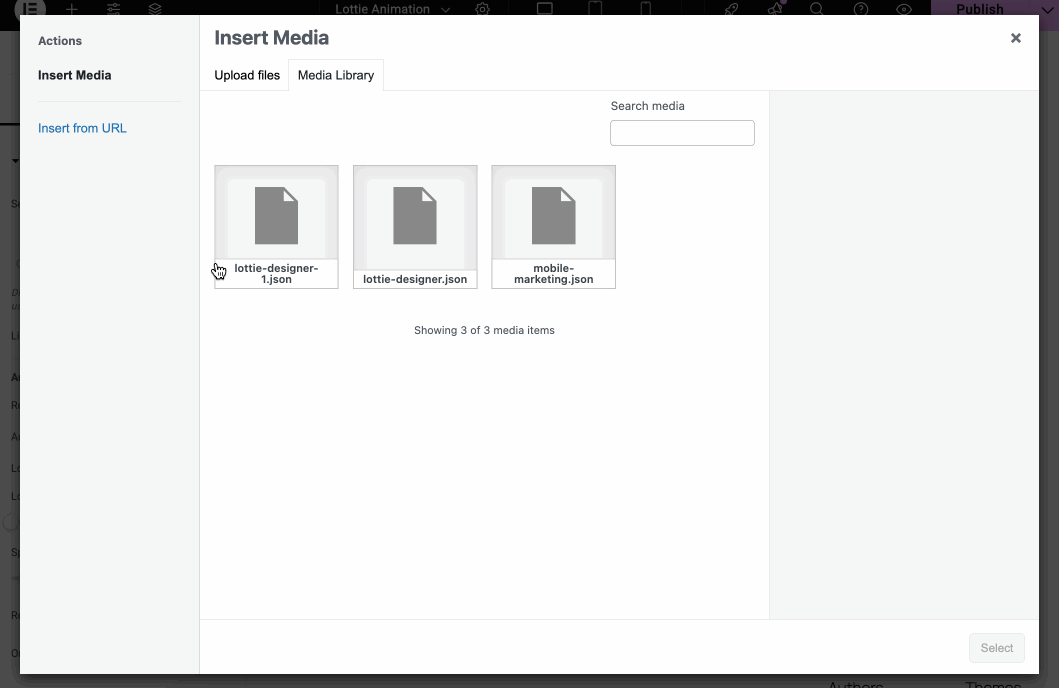This screenshot has width=1059, height=688.
Task: Open the Jetpack rocket icon
Action: [x=731, y=9]
